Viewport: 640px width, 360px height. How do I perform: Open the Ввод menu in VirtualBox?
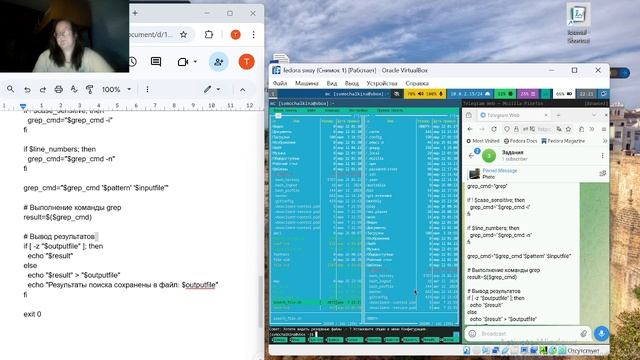tap(351, 83)
